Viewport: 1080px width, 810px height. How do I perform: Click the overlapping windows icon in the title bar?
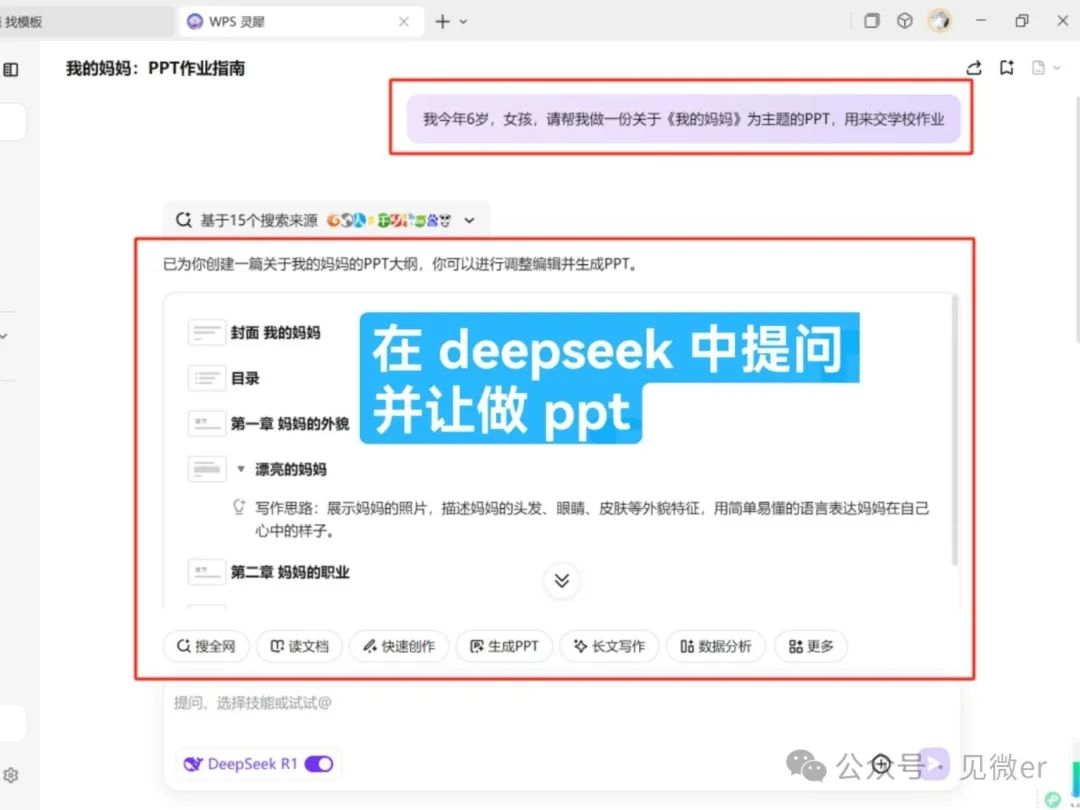(x=872, y=21)
